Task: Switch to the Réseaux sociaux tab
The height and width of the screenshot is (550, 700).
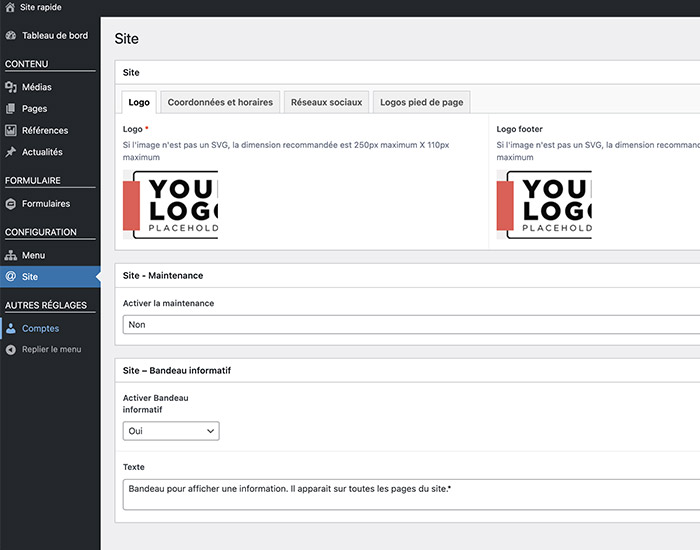Action: (327, 102)
